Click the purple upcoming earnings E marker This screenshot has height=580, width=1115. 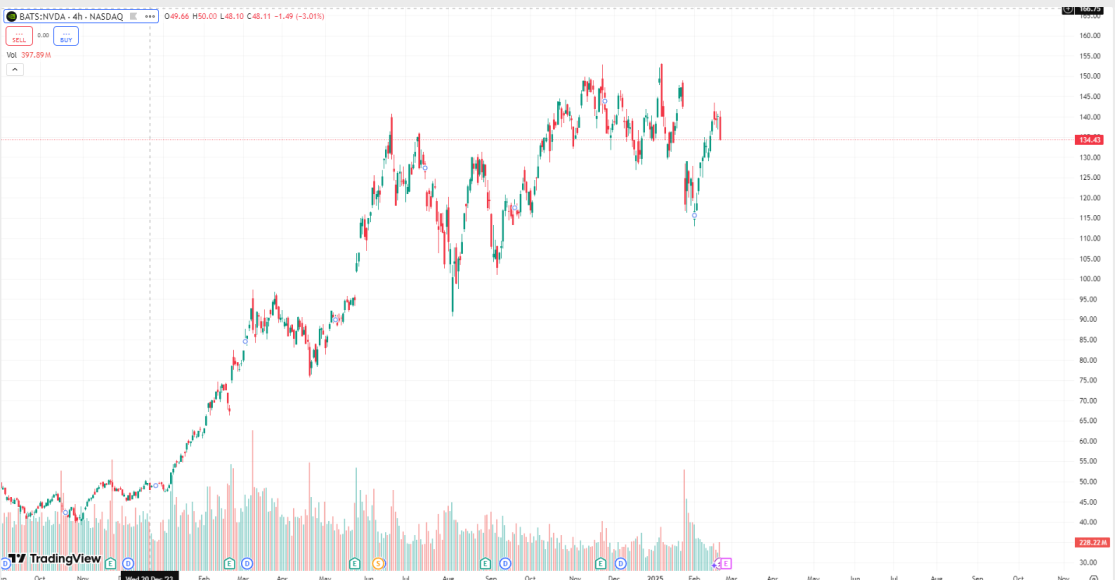(726, 564)
